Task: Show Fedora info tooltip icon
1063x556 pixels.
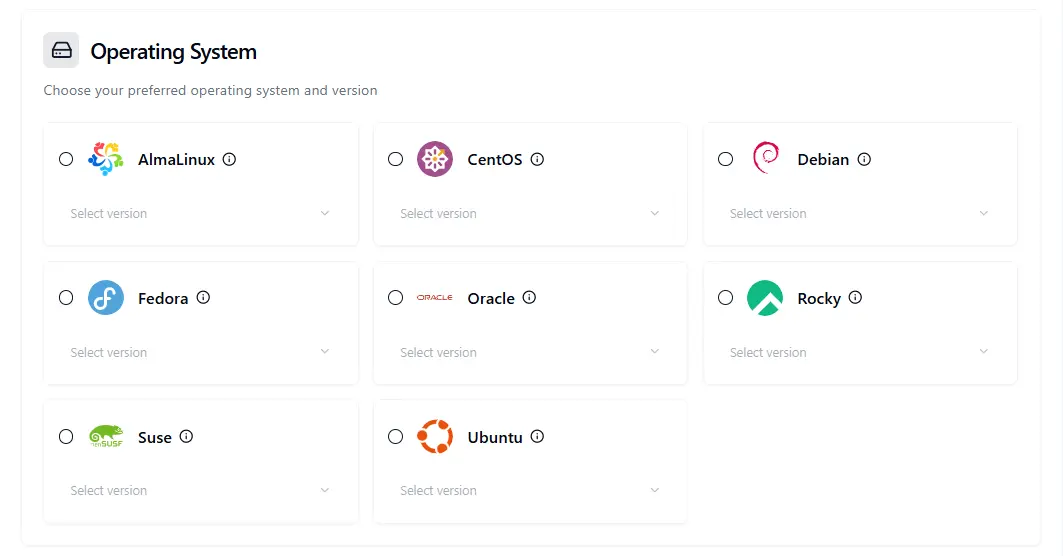Action: (203, 298)
